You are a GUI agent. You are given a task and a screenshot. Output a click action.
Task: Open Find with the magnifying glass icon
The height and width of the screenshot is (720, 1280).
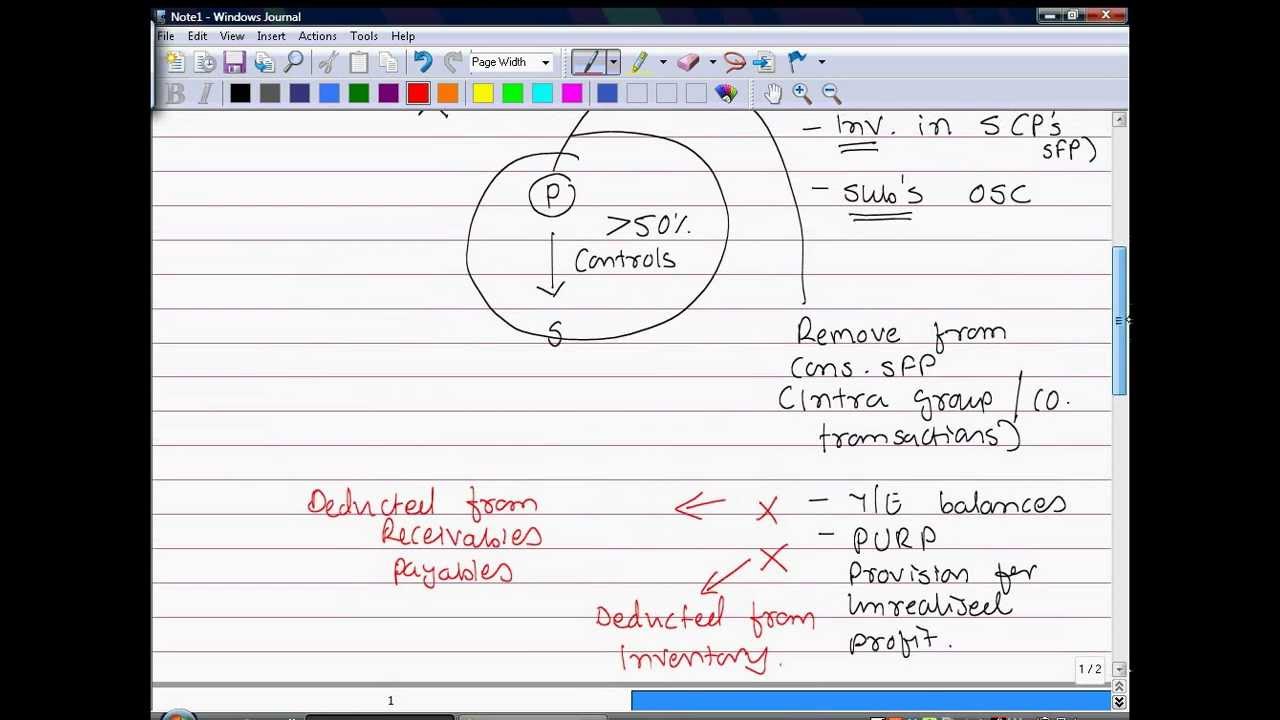coord(293,62)
